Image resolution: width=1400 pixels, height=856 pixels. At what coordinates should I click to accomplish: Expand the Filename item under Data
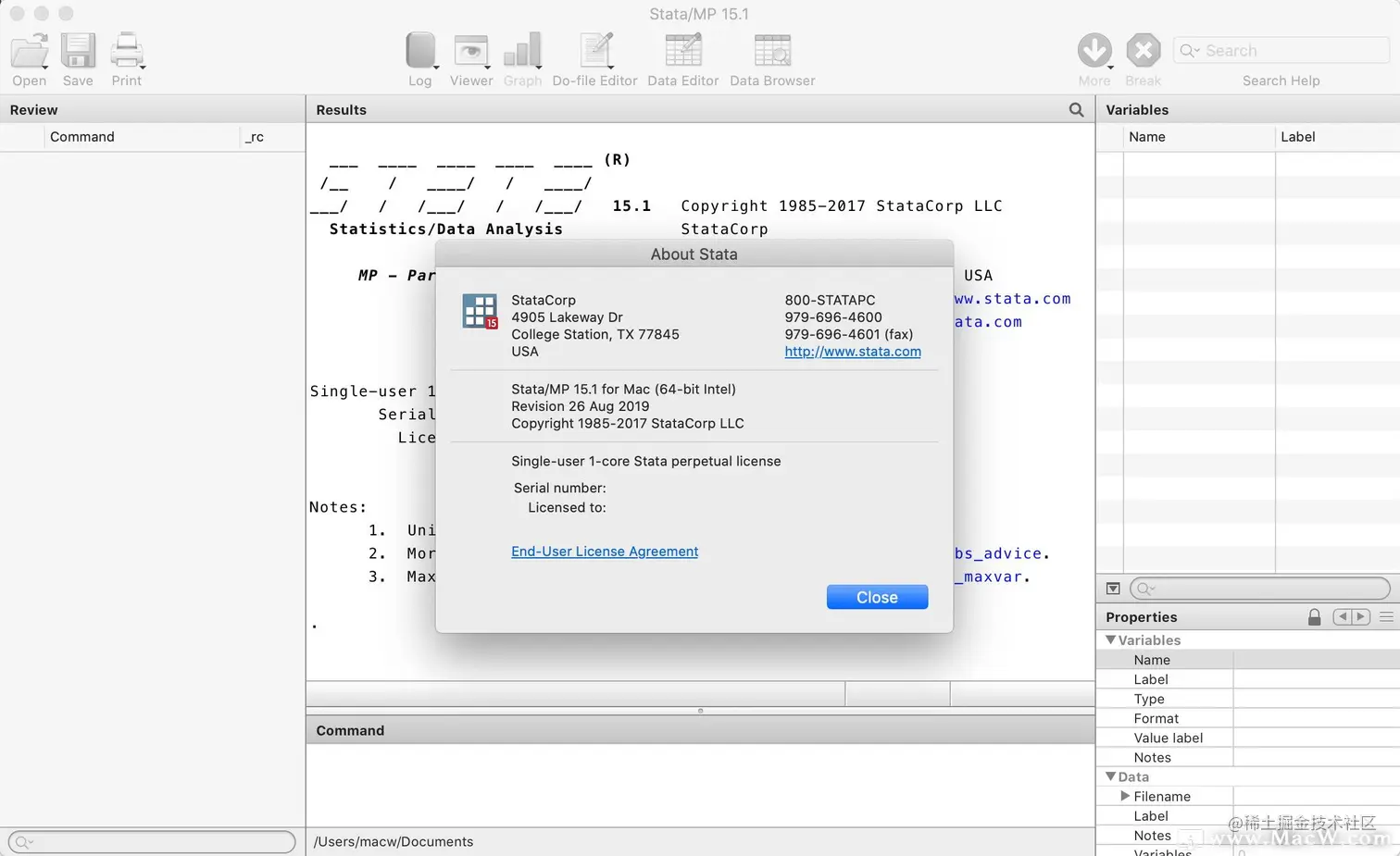1123,796
